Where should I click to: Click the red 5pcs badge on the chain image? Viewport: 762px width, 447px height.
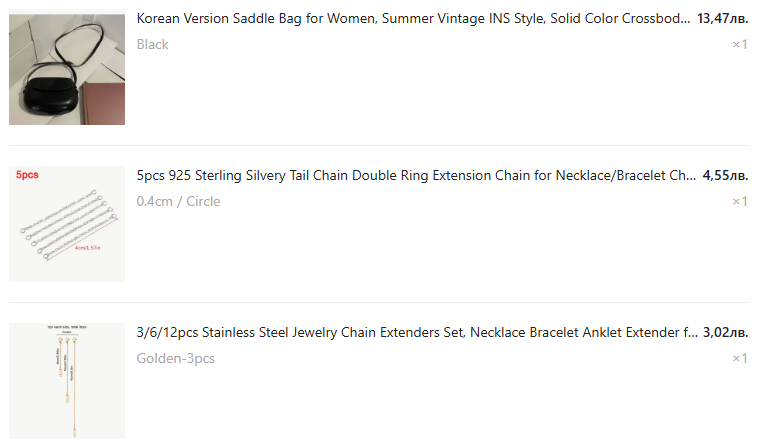(27, 175)
